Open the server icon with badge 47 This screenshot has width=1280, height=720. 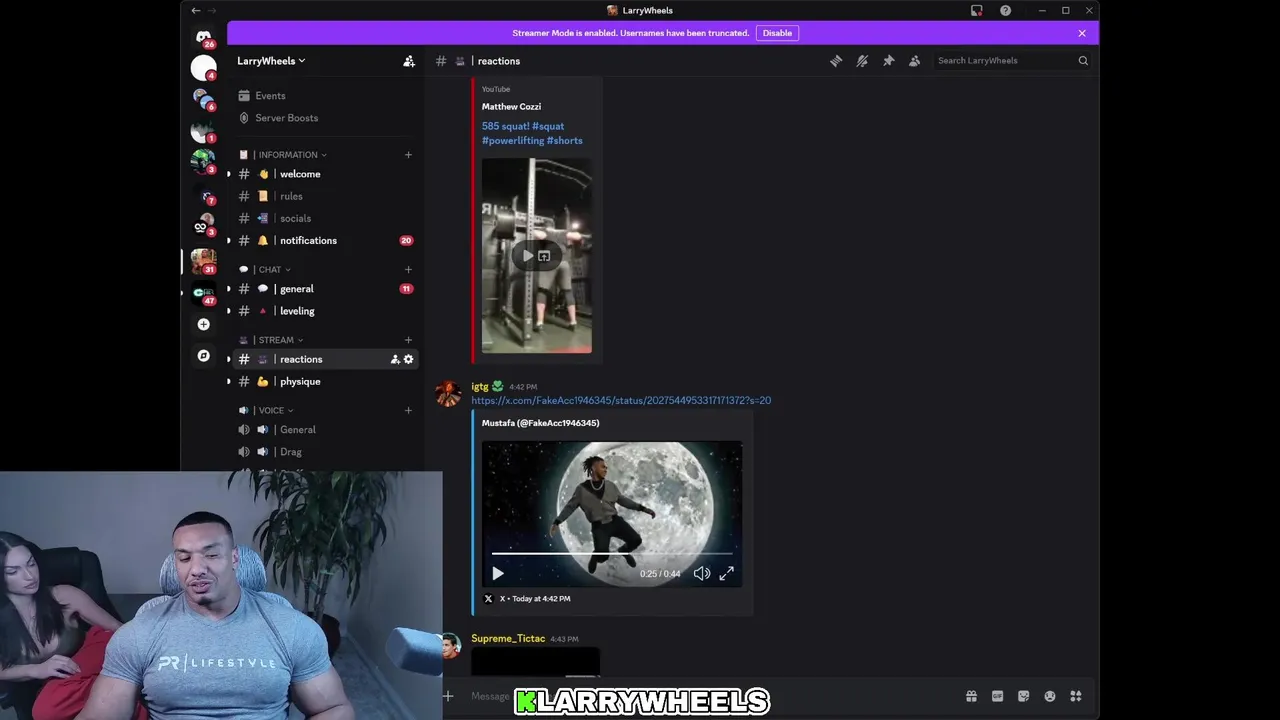tap(203, 293)
